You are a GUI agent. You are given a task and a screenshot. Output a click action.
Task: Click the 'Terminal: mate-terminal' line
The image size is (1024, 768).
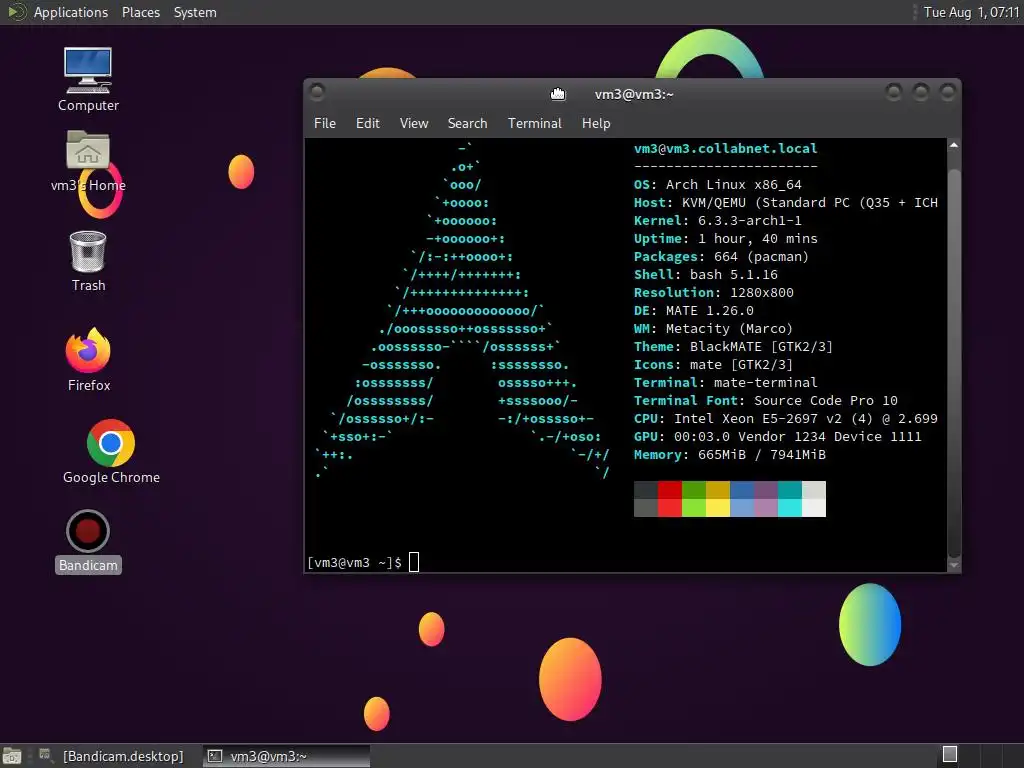726,383
